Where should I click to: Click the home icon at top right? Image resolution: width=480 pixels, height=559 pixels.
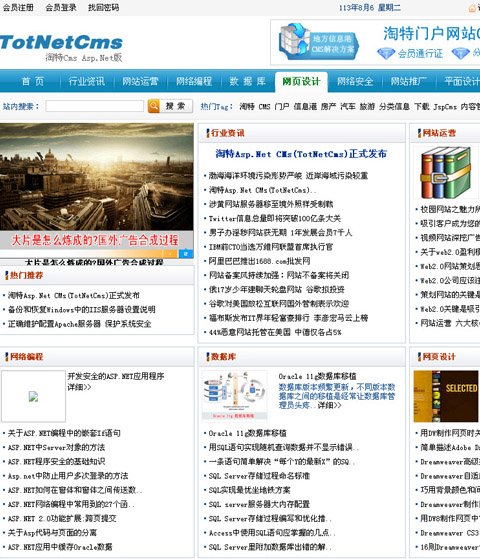[472, 8]
